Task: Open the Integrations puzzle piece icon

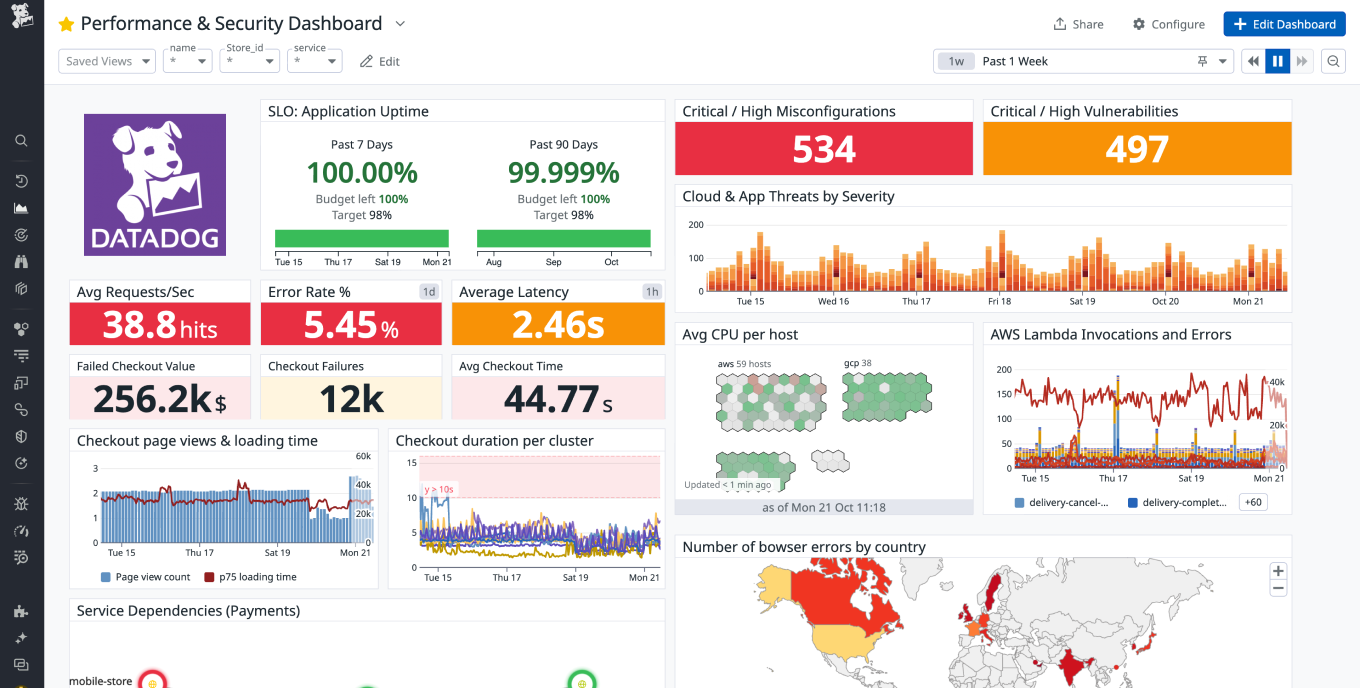Action: (x=21, y=611)
